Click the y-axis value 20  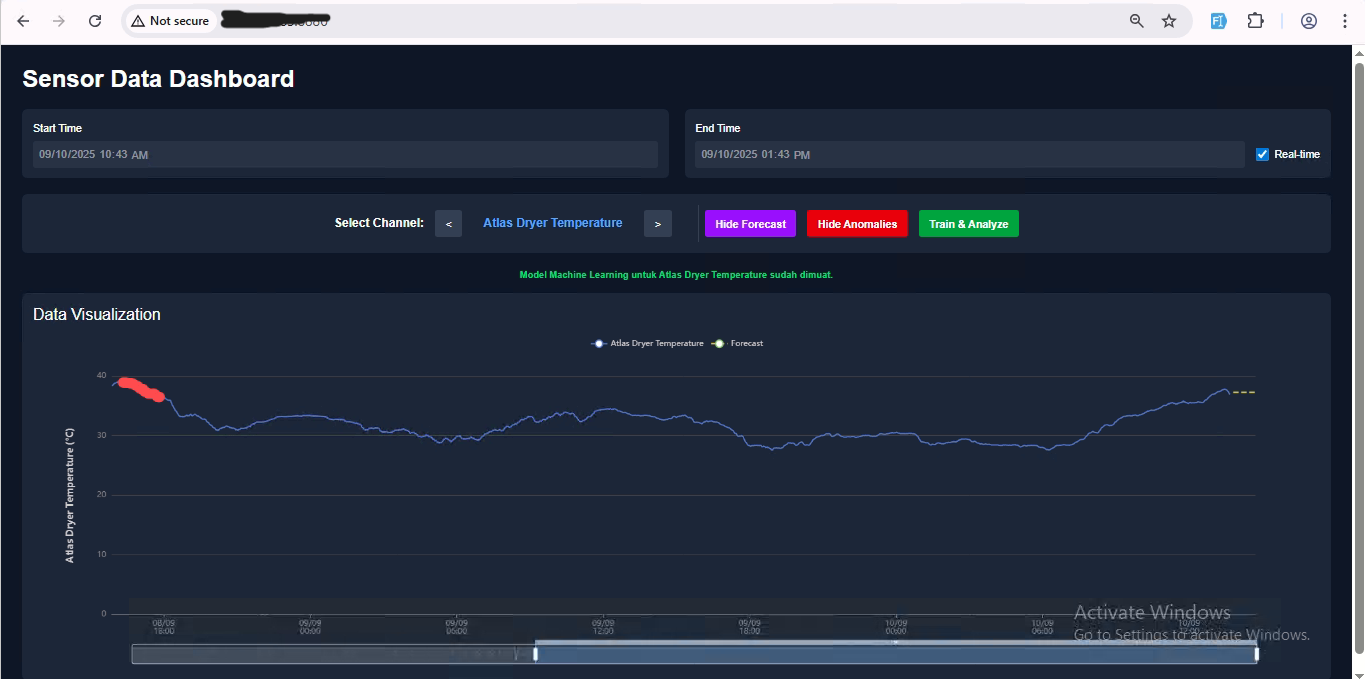(101, 495)
